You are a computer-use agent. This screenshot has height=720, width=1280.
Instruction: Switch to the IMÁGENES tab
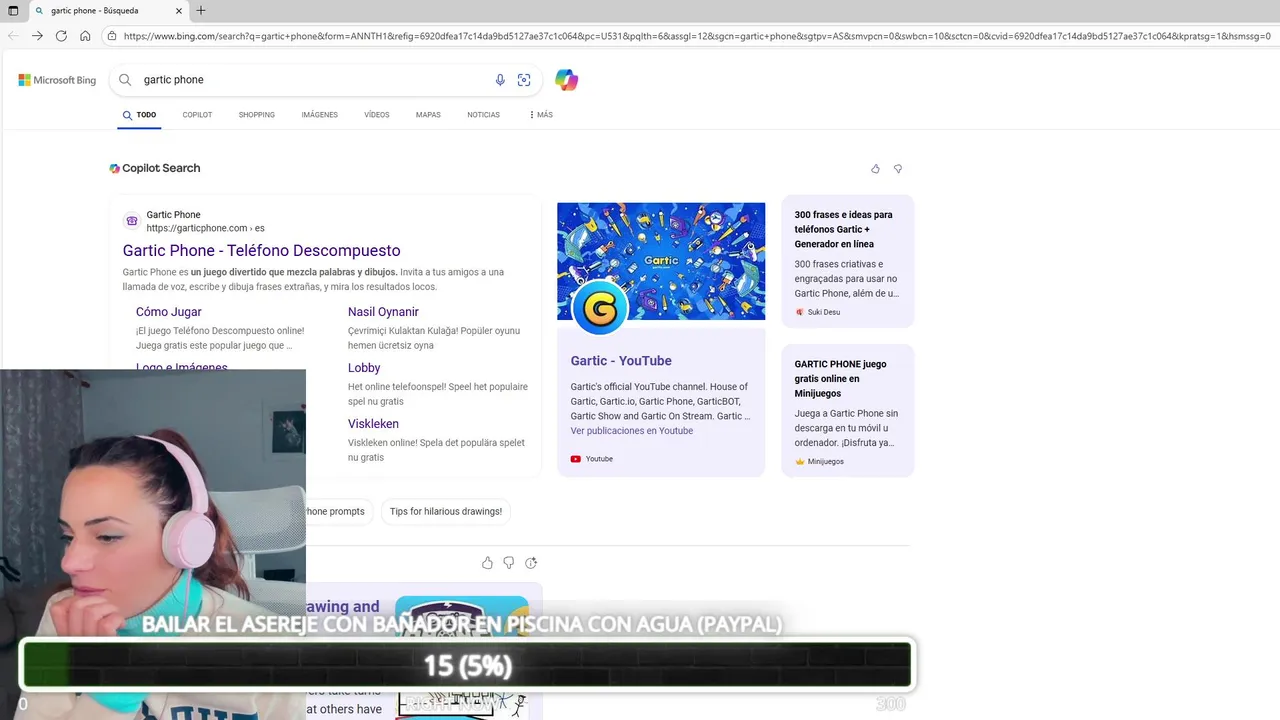tap(320, 115)
